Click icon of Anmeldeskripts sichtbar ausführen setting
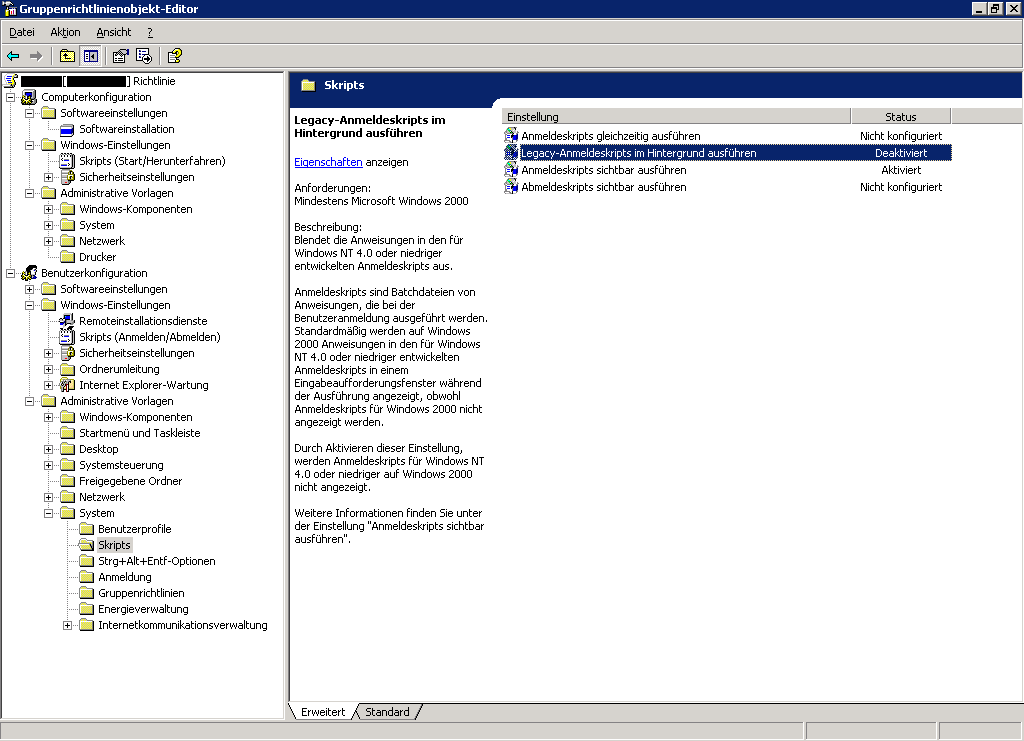The image size is (1024, 741). pyautogui.click(x=511, y=170)
